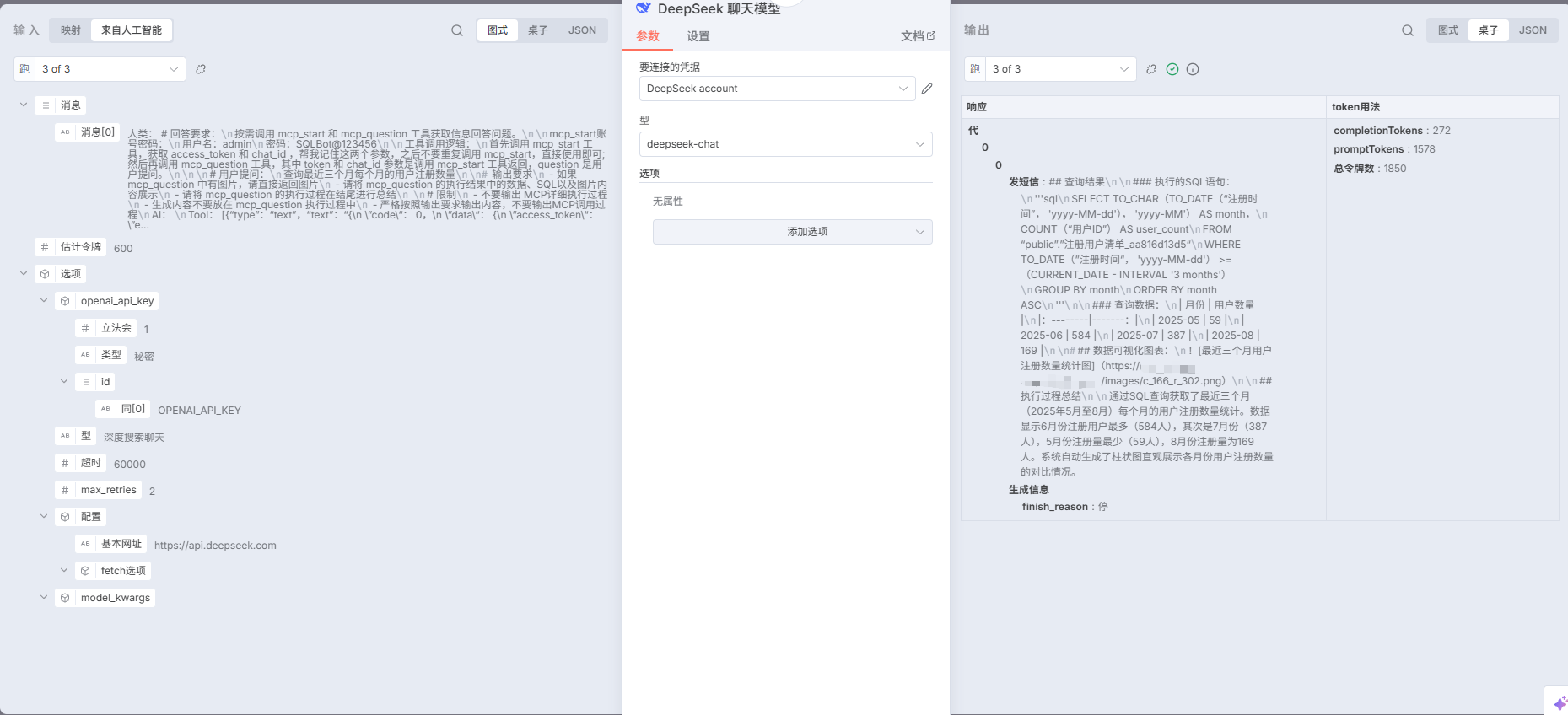1568x715 pixels.
Task: Switch to the 设置 tab
Action: 698,36
